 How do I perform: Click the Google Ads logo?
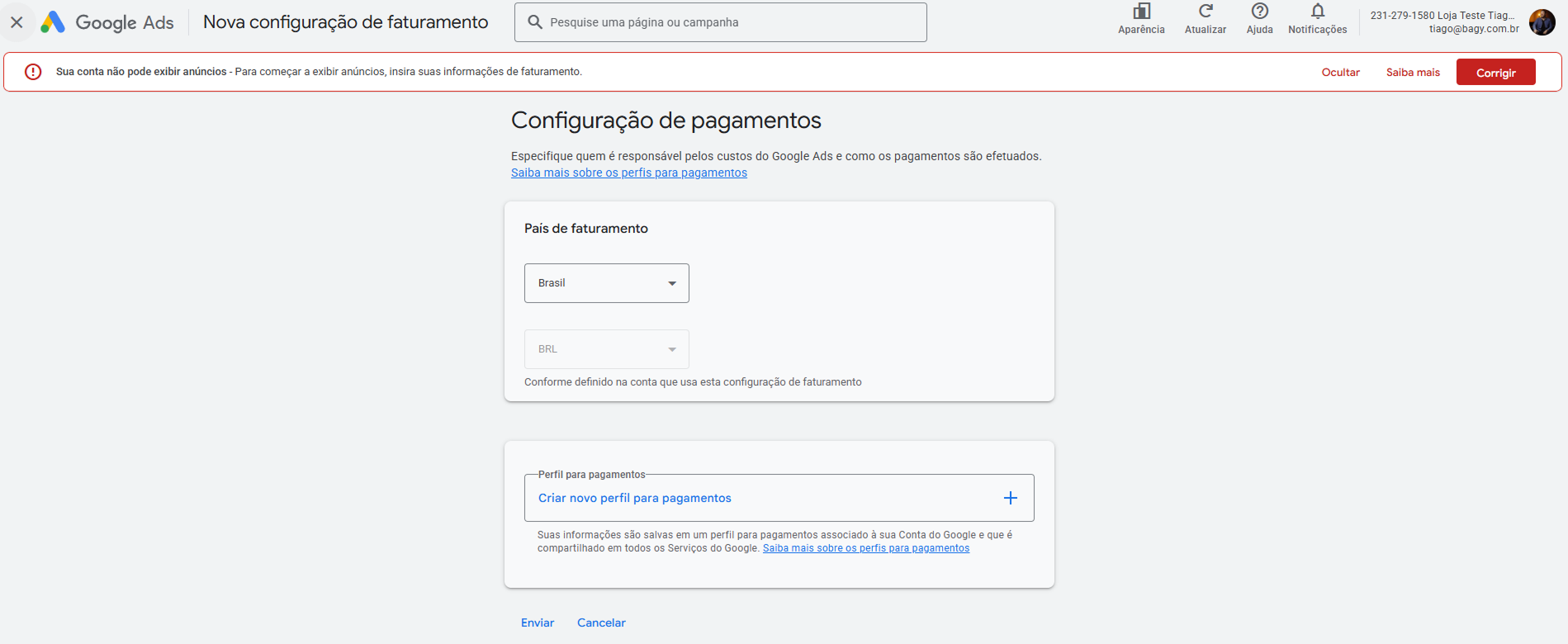pos(107,22)
